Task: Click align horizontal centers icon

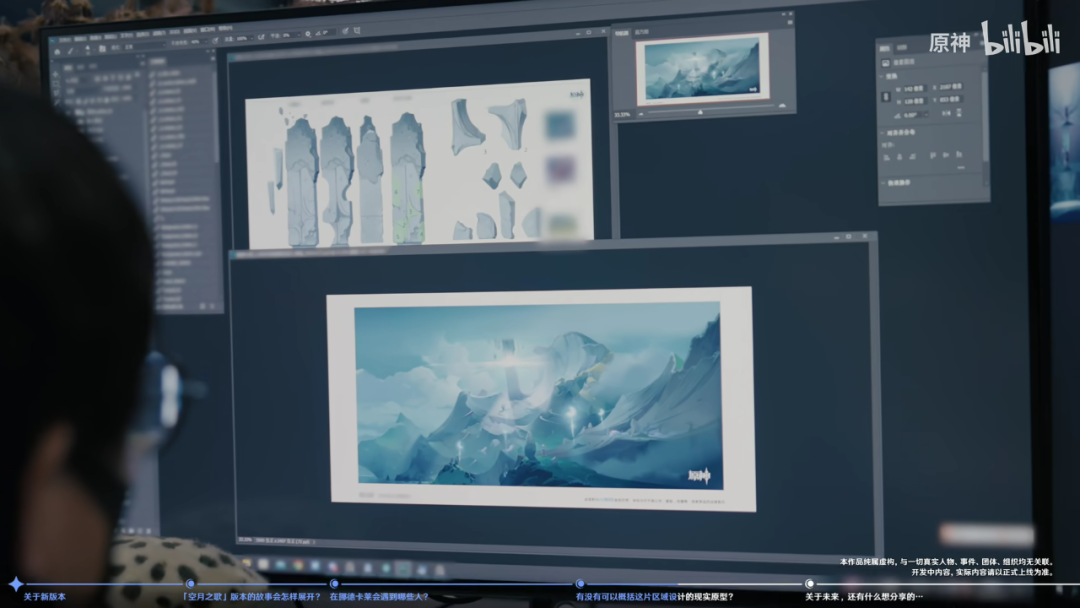Action: (900, 157)
